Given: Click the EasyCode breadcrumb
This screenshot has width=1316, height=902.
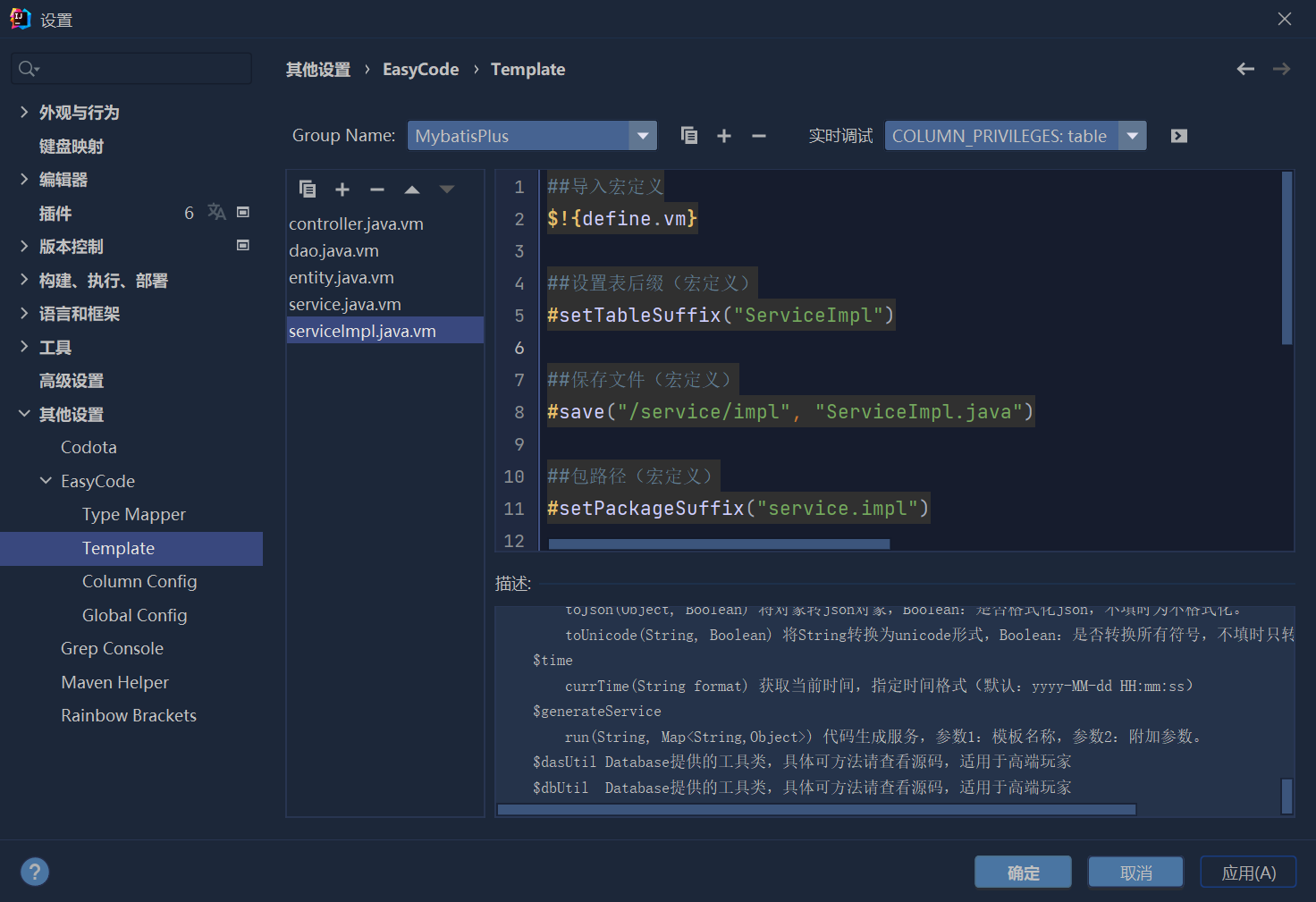Looking at the screenshot, I should [420, 70].
